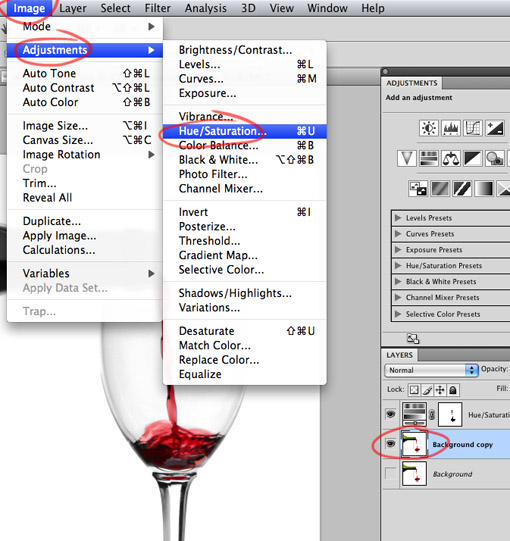Click the Levels adjustment histogram icon
Screen dimensions: 510x541
coord(451,128)
